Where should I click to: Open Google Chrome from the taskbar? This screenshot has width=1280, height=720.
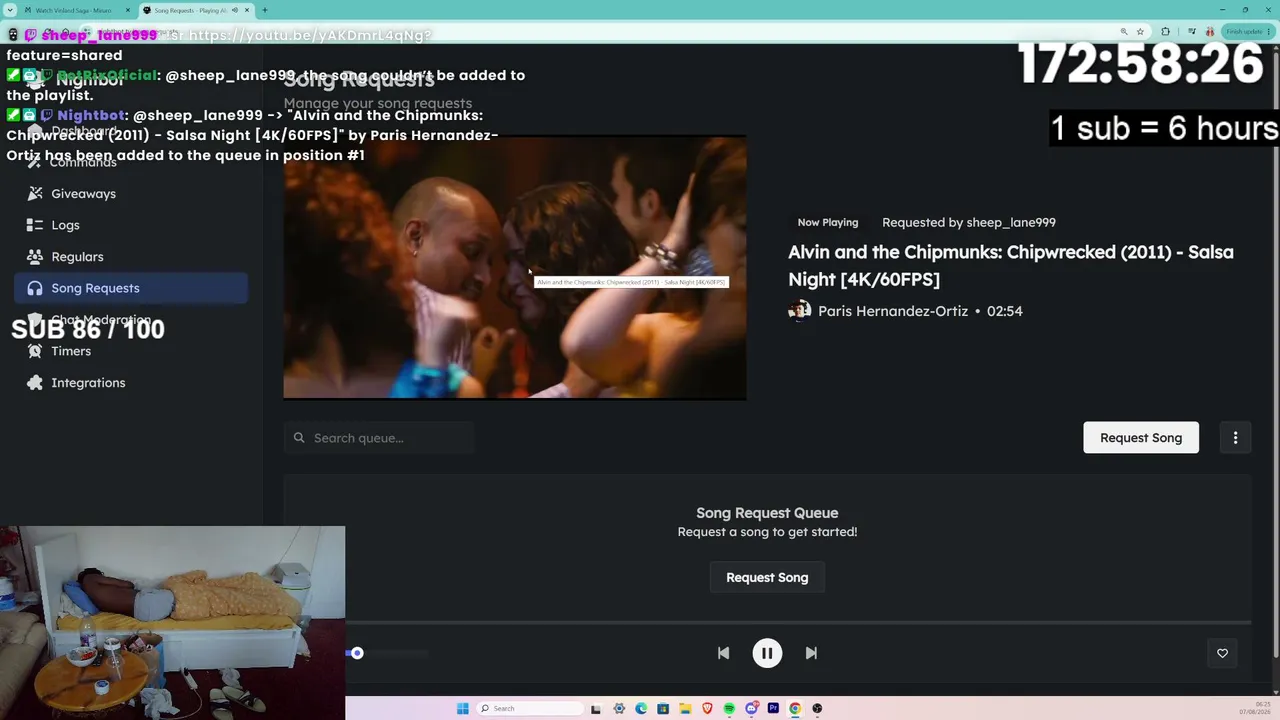tap(795, 709)
